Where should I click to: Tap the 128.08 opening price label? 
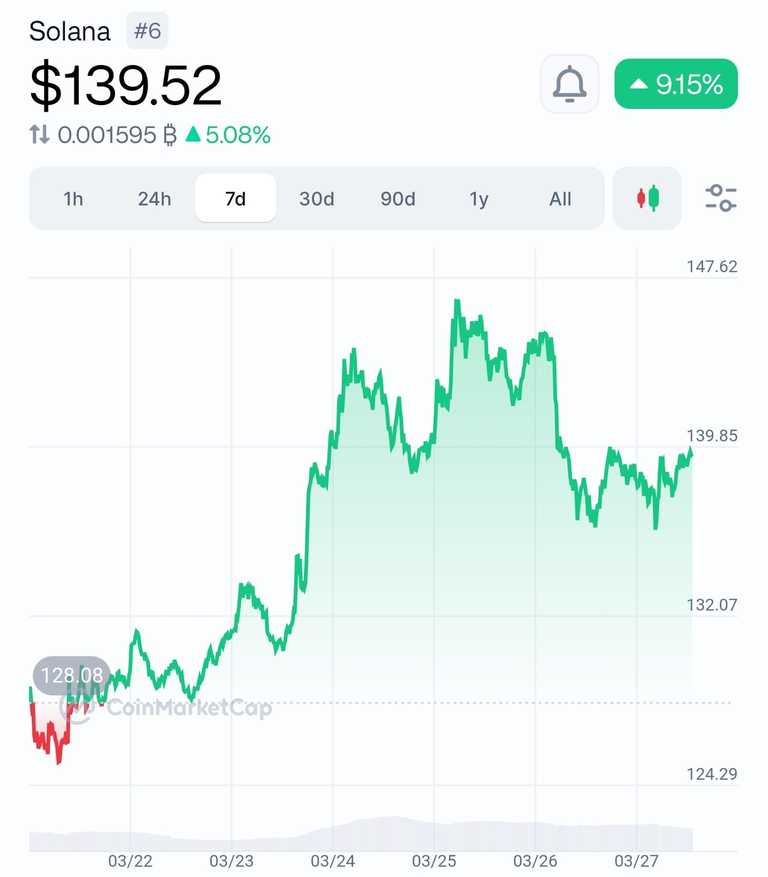(x=72, y=675)
